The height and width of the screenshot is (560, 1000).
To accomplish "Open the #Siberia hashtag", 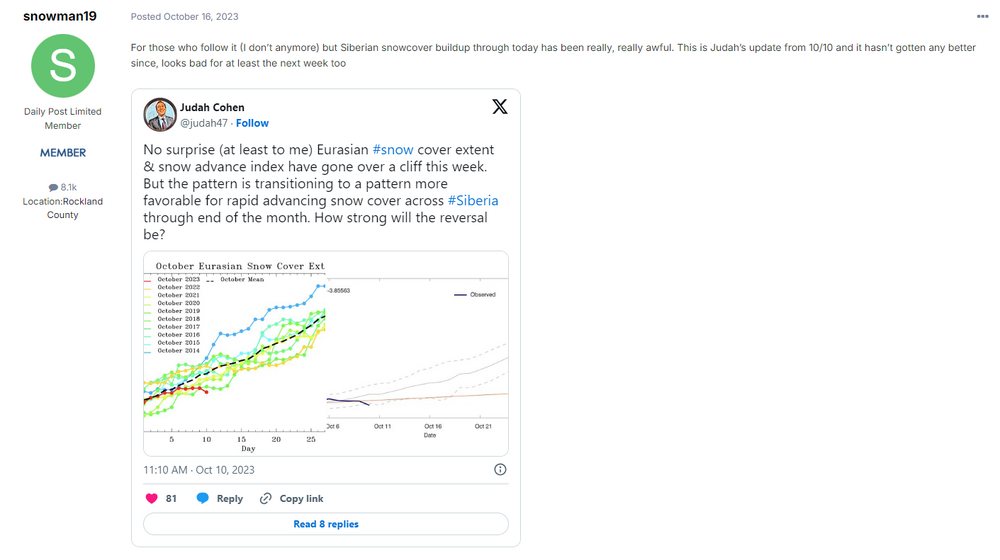I will click(x=473, y=200).
